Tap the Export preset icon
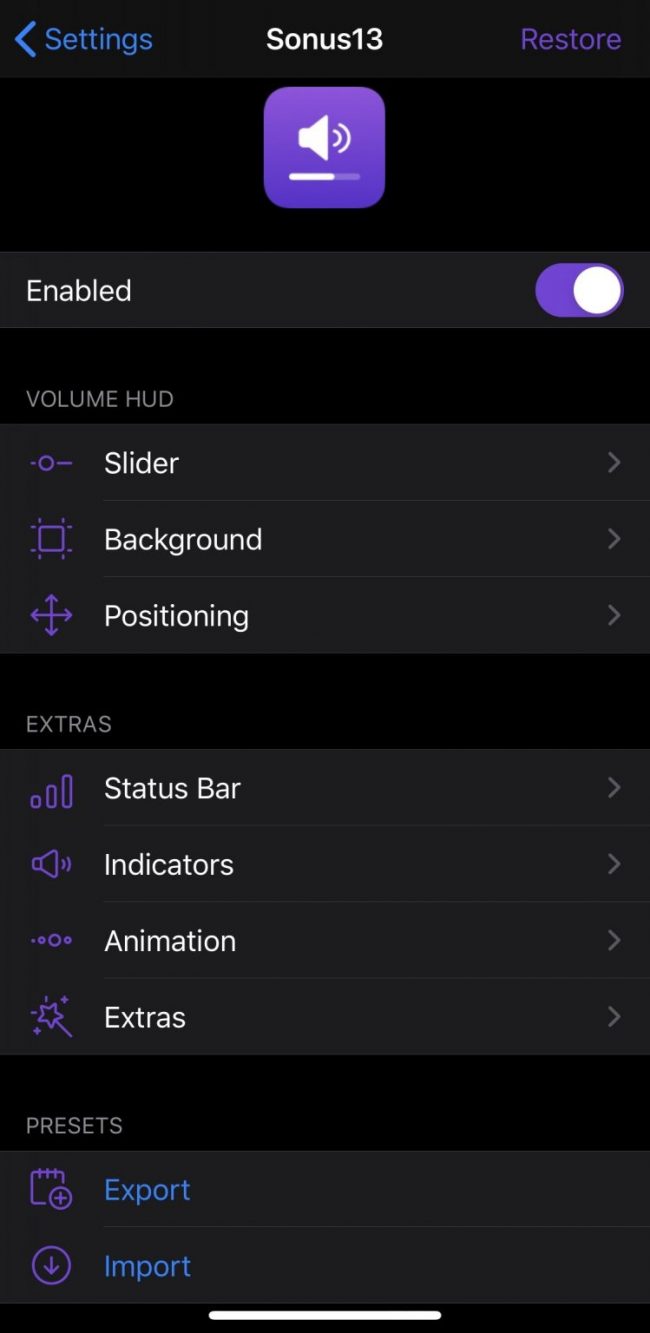The height and width of the screenshot is (1333, 650). (51, 1190)
